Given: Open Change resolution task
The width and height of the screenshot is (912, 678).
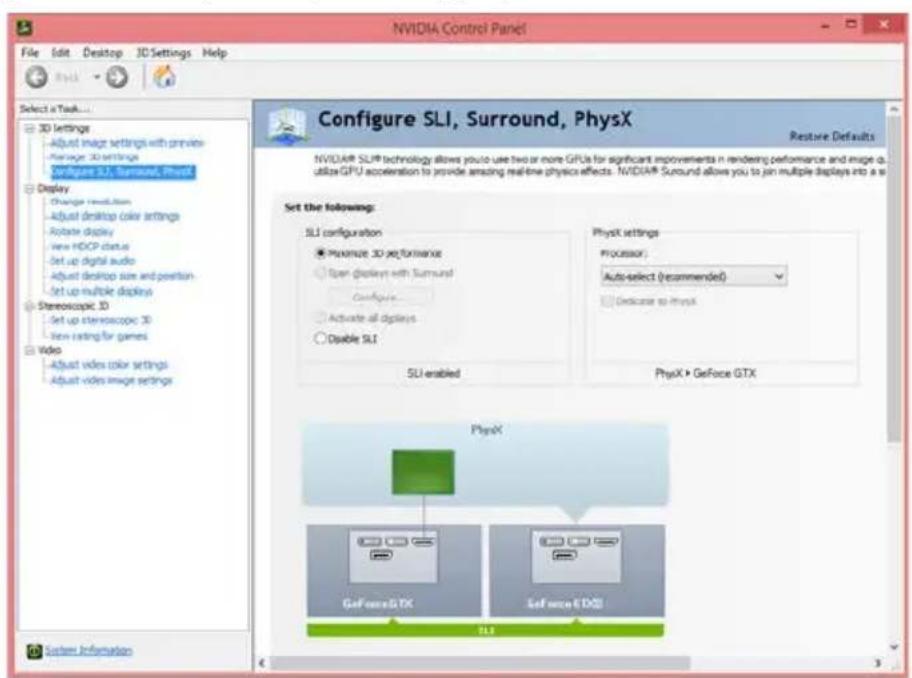Looking at the screenshot, I should [90, 202].
